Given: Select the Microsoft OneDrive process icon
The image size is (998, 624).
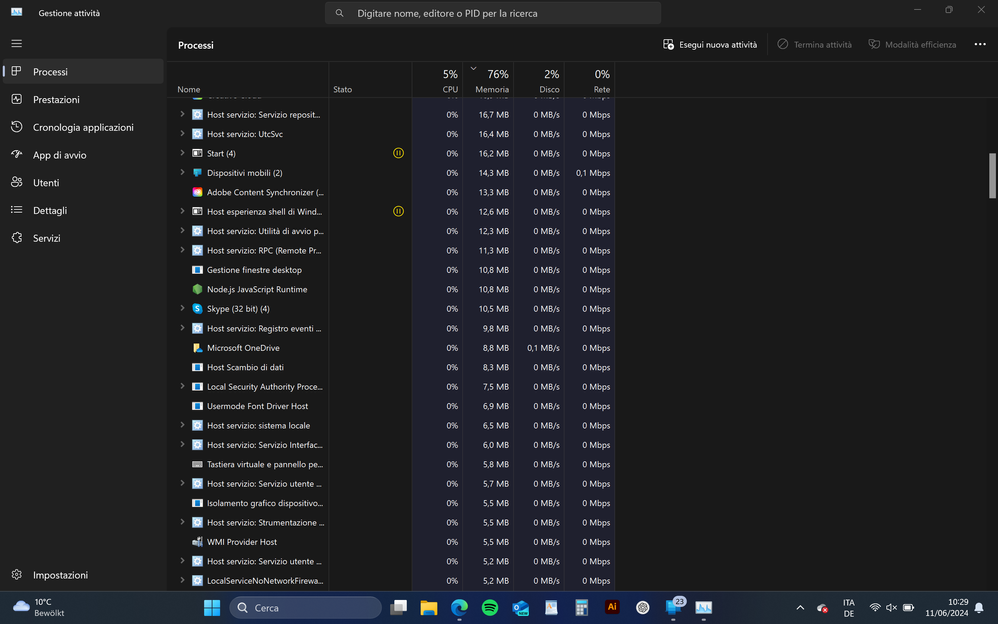Looking at the screenshot, I should tap(197, 348).
